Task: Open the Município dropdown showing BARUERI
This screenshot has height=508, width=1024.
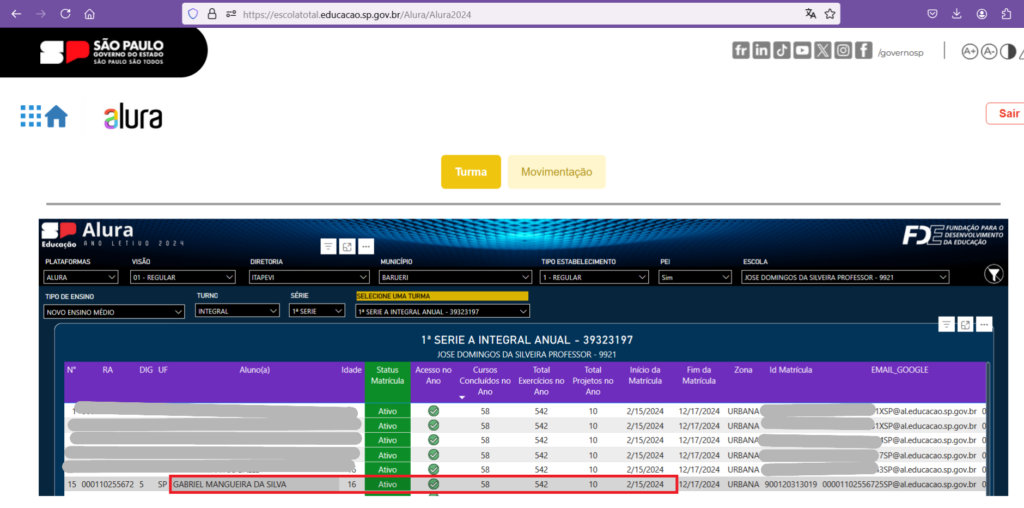Action: click(x=453, y=277)
